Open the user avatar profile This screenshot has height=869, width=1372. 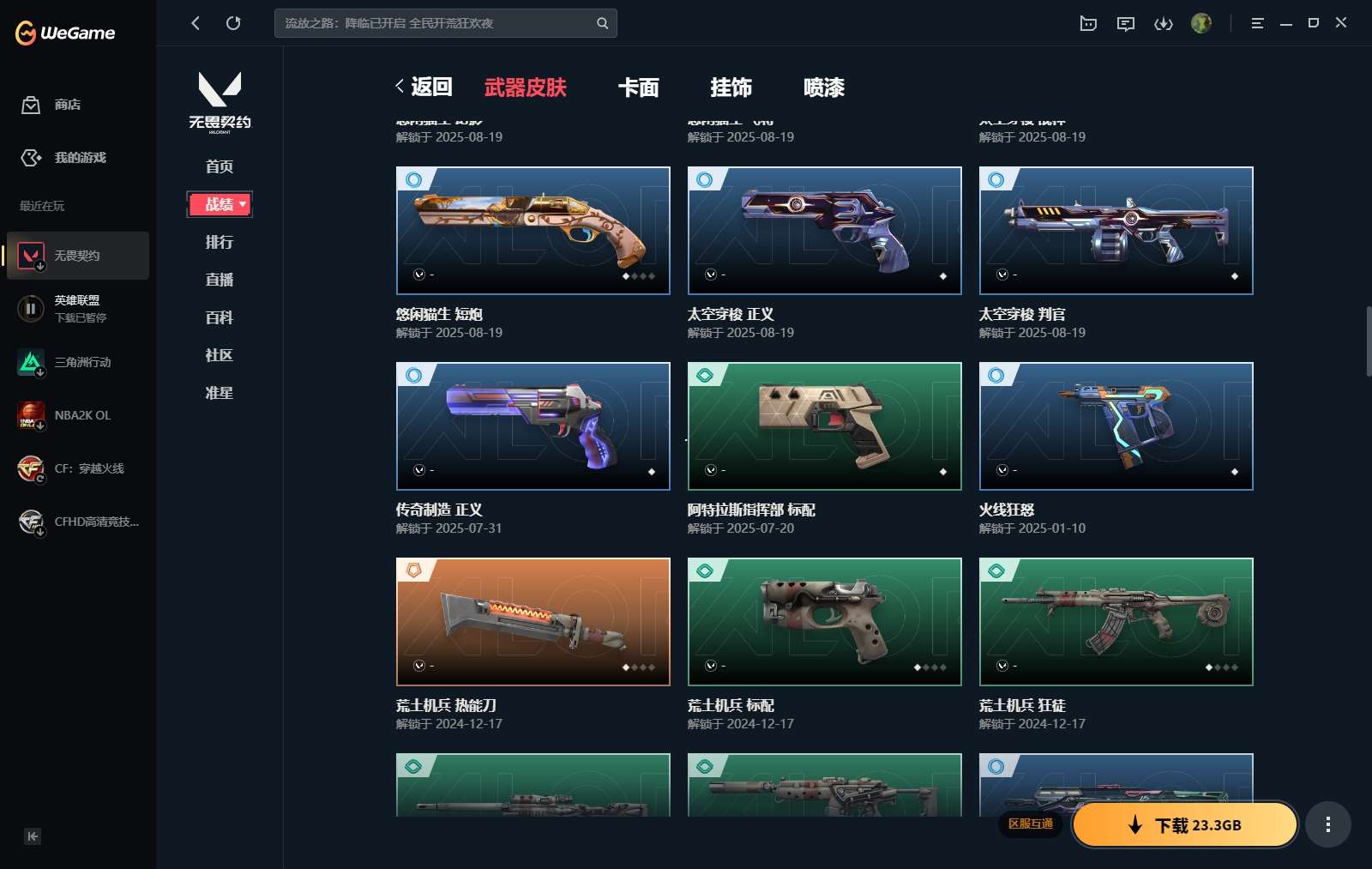tap(1201, 23)
